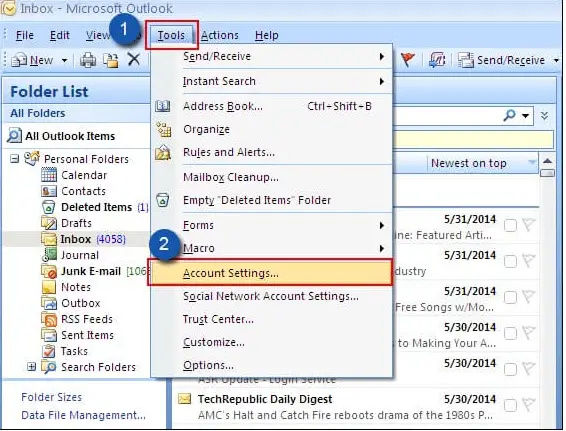The width and height of the screenshot is (566, 431).
Task: Expand the Send/Receive submenu
Action: [382, 56]
